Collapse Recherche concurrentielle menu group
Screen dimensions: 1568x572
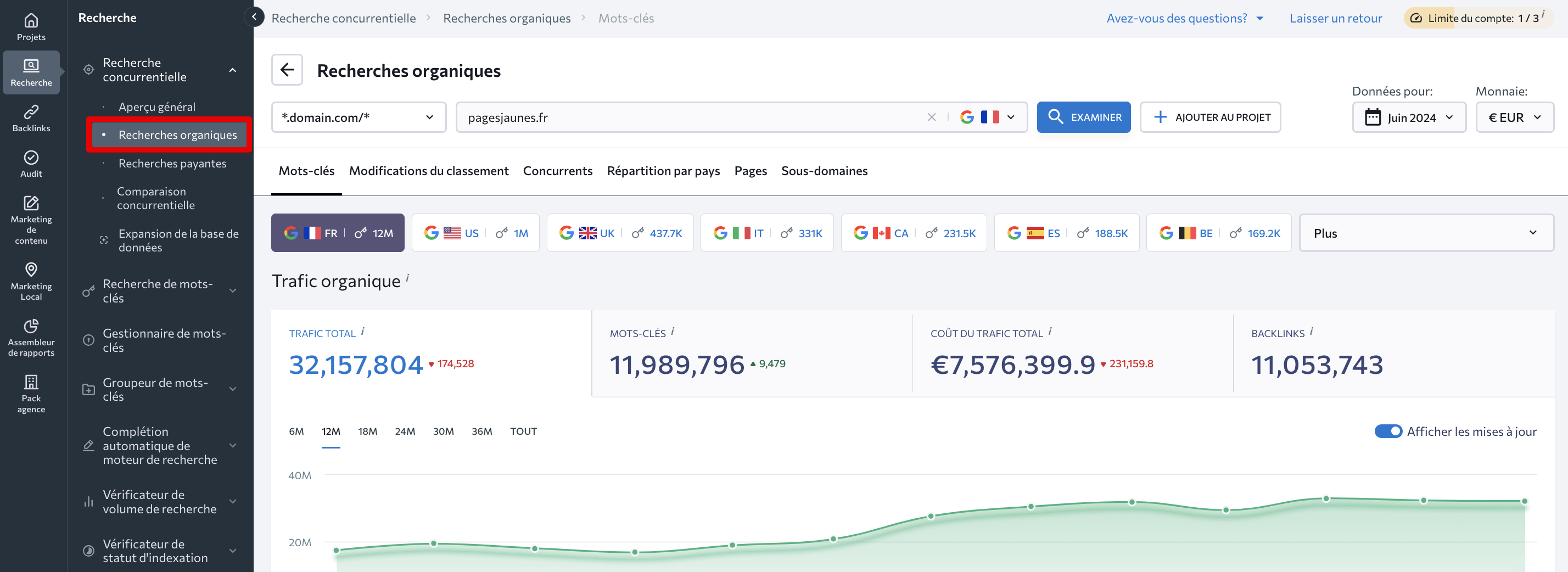[233, 69]
